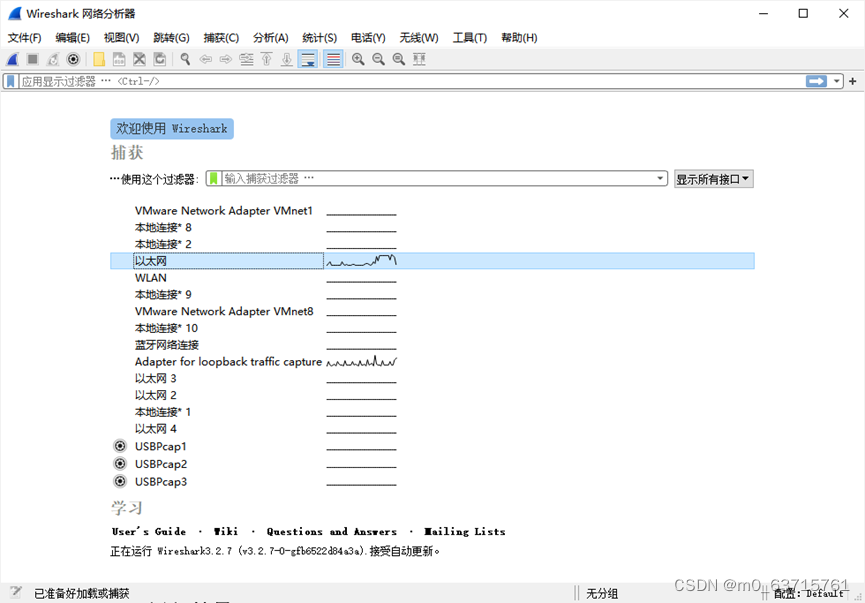Toggle auto-scroll during live capture

coord(308,59)
